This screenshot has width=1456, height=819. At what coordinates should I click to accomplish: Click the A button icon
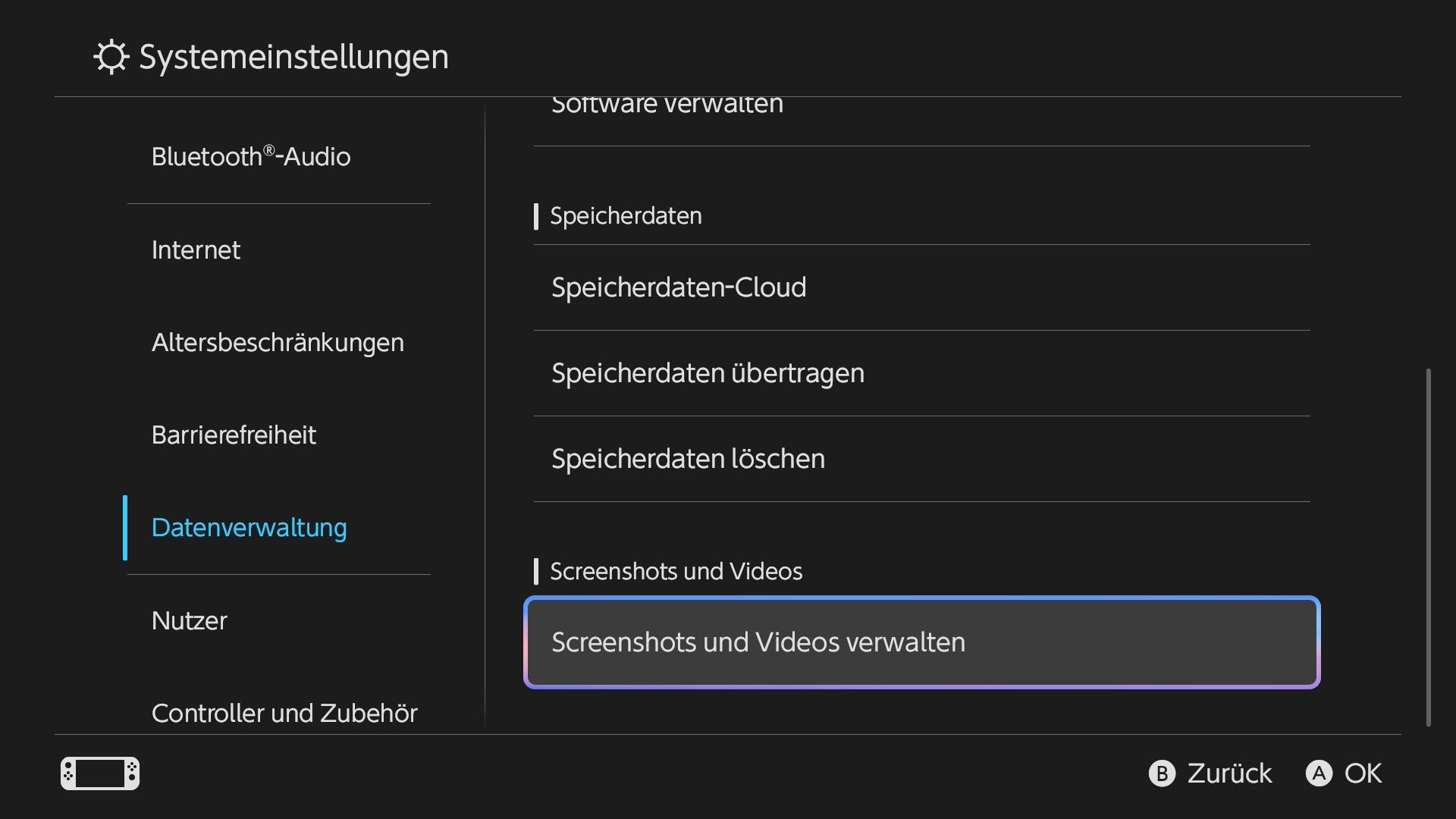(x=1319, y=773)
